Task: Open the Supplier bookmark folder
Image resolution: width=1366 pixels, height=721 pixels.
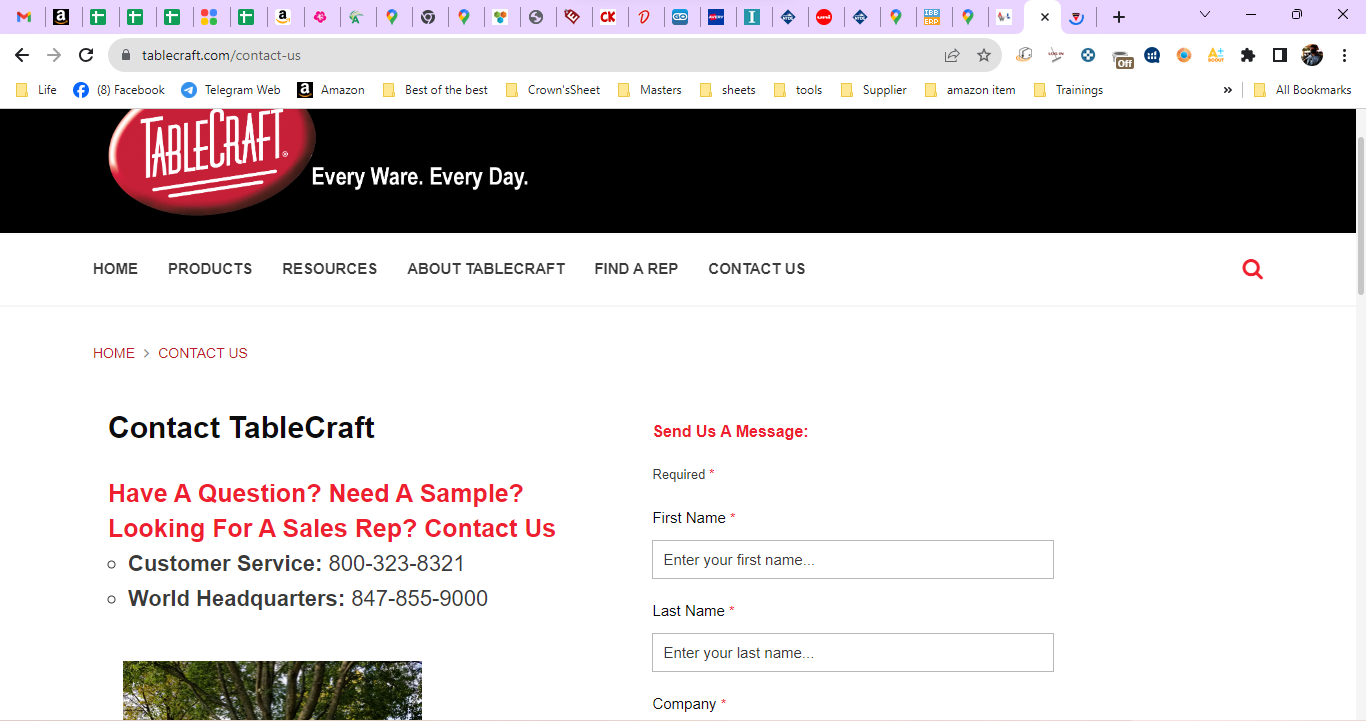Action: click(873, 90)
